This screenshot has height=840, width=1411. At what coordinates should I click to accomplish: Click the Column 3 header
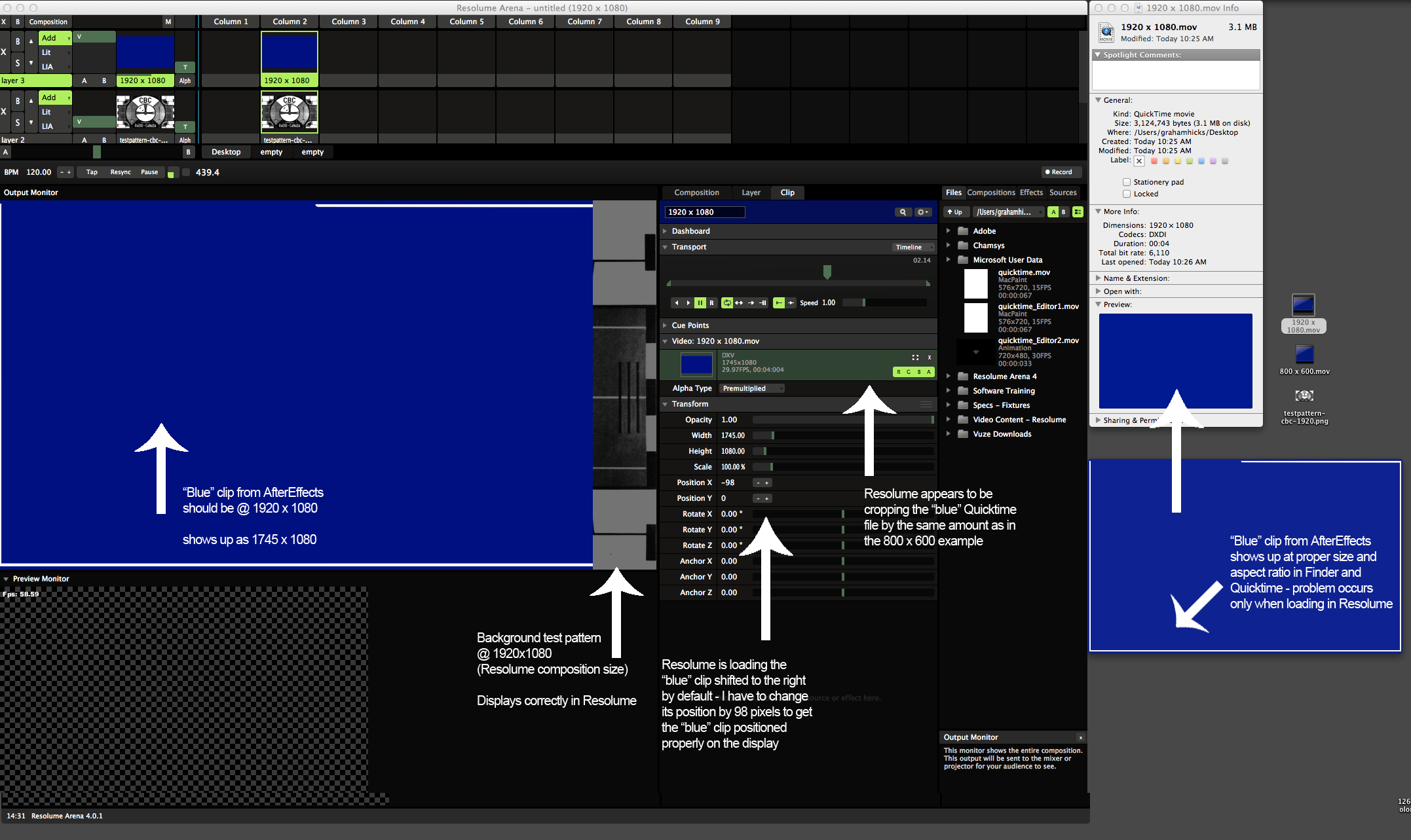coord(348,22)
